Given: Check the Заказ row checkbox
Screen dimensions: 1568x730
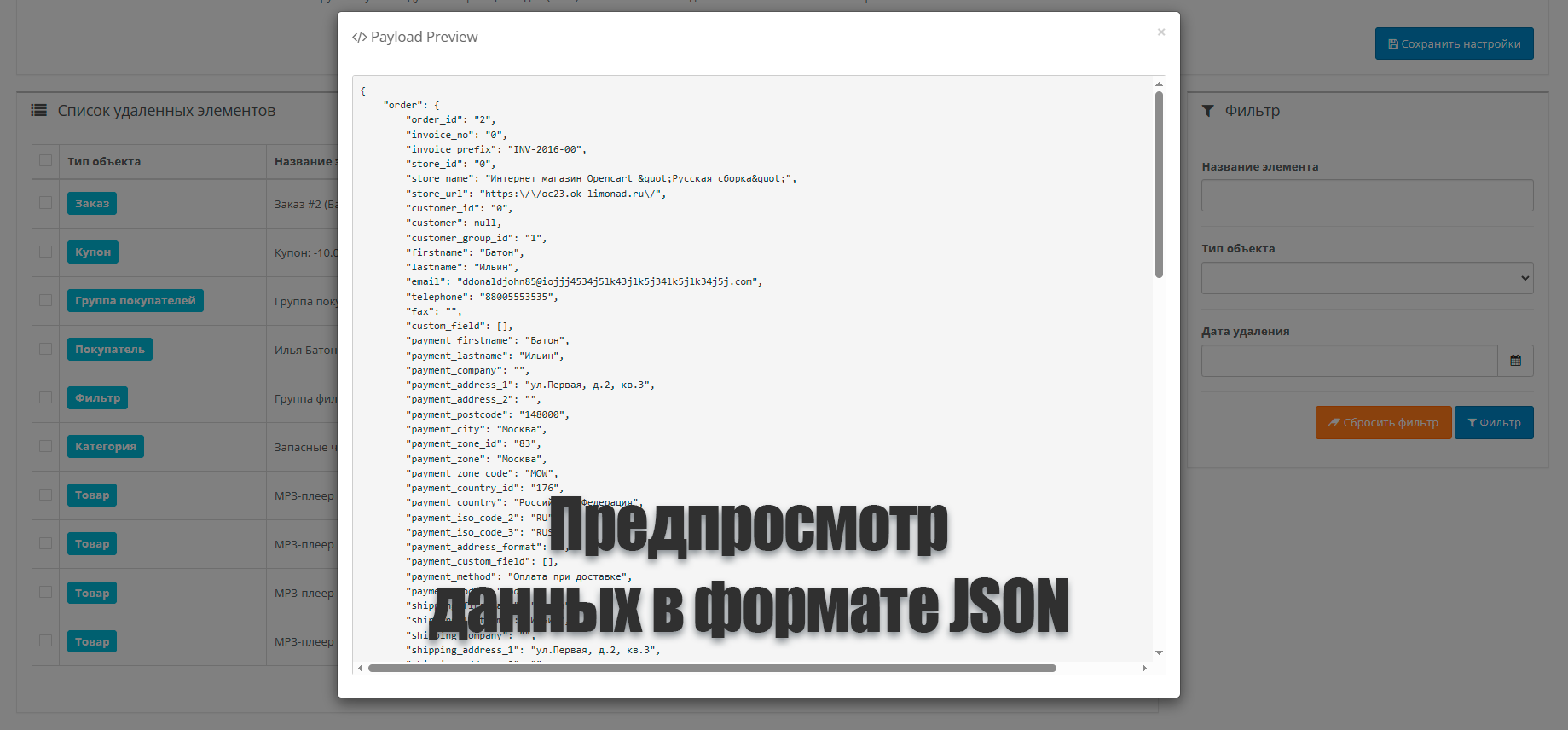Looking at the screenshot, I should [46, 203].
